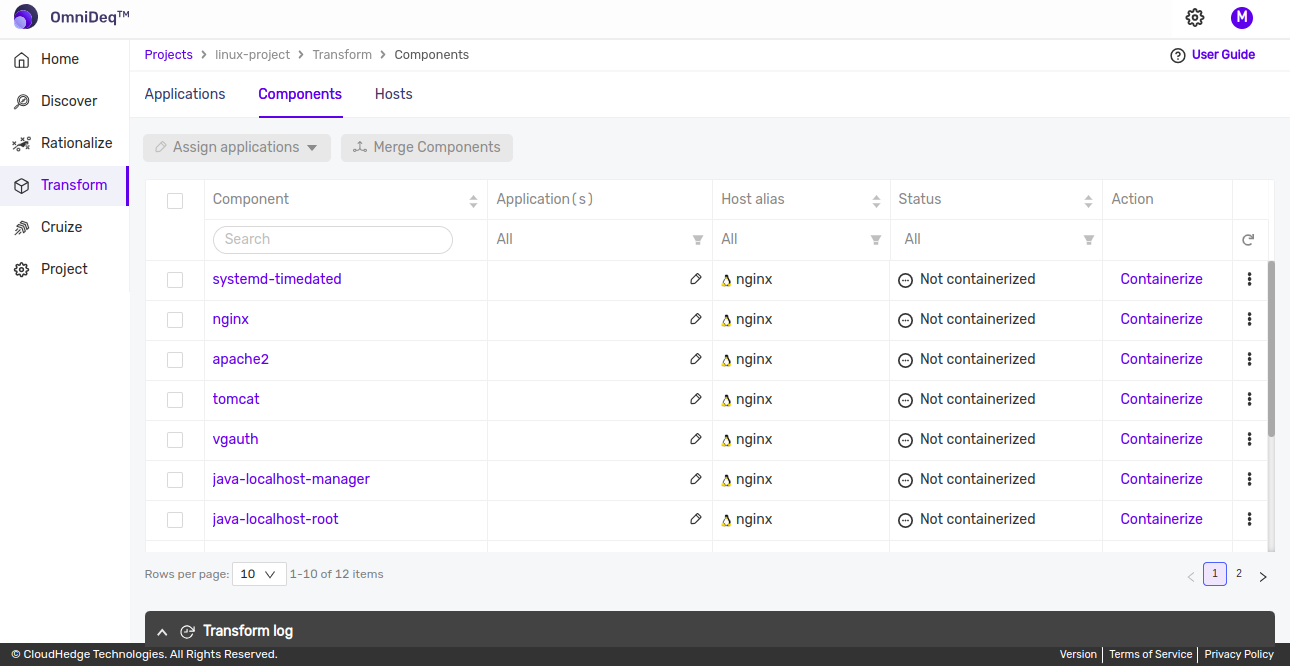The height and width of the screenshot is (666, 1290).
Task: Open Transform in the sidebar
Action: (x=64, y=185)
